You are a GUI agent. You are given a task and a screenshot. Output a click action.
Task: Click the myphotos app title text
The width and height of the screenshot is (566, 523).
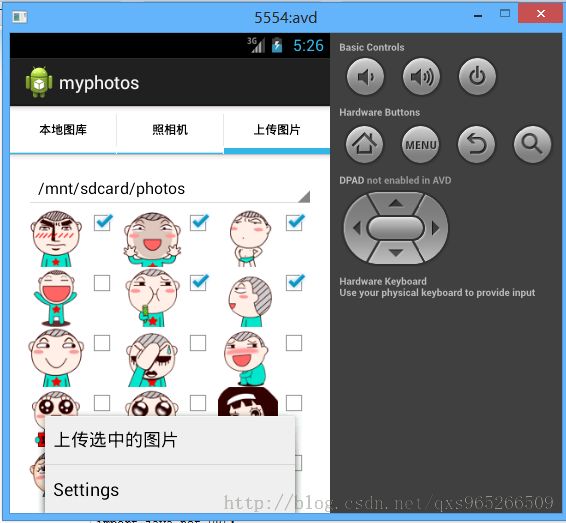[99, 83]
